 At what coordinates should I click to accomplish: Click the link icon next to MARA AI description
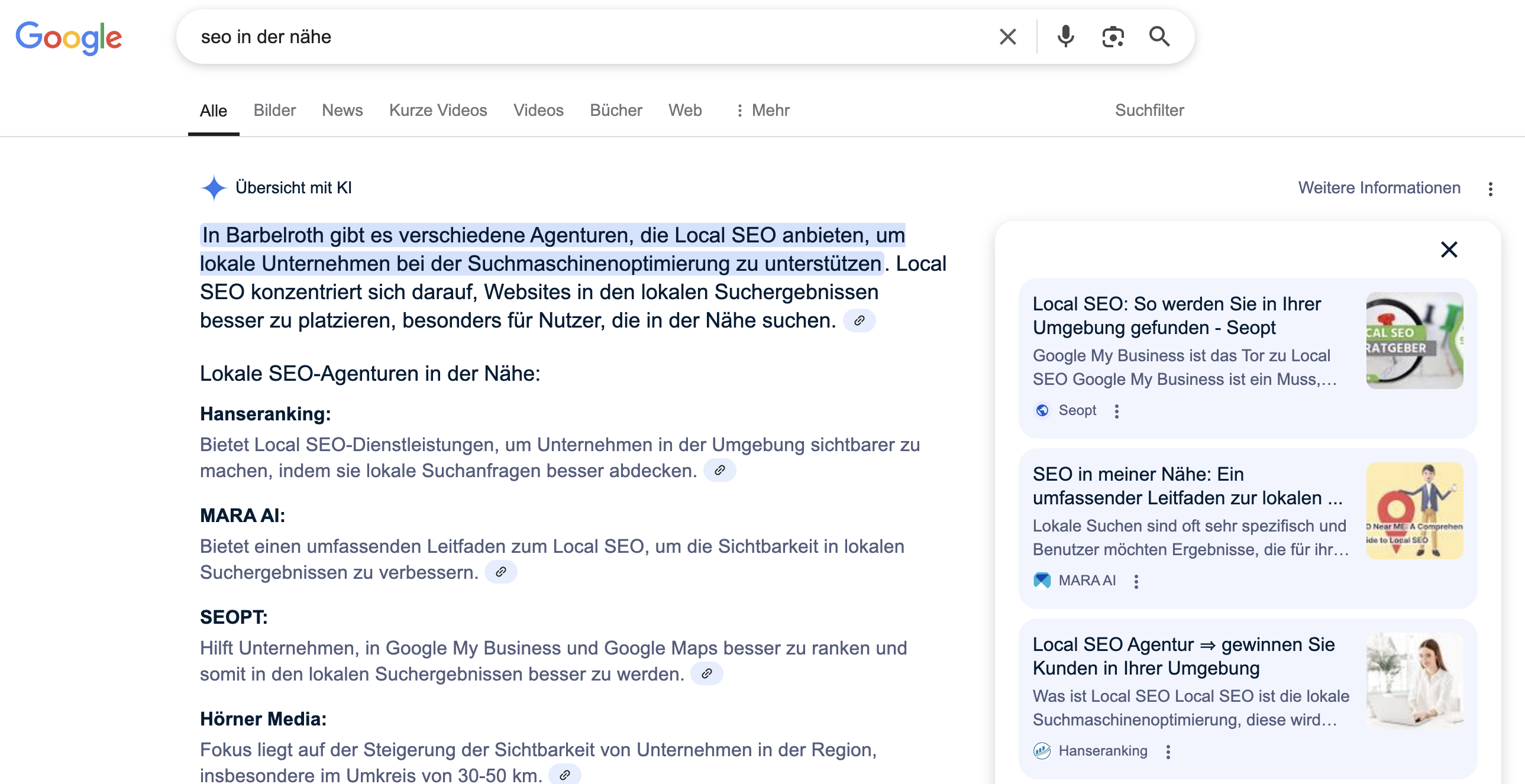(x=502, y=572)
